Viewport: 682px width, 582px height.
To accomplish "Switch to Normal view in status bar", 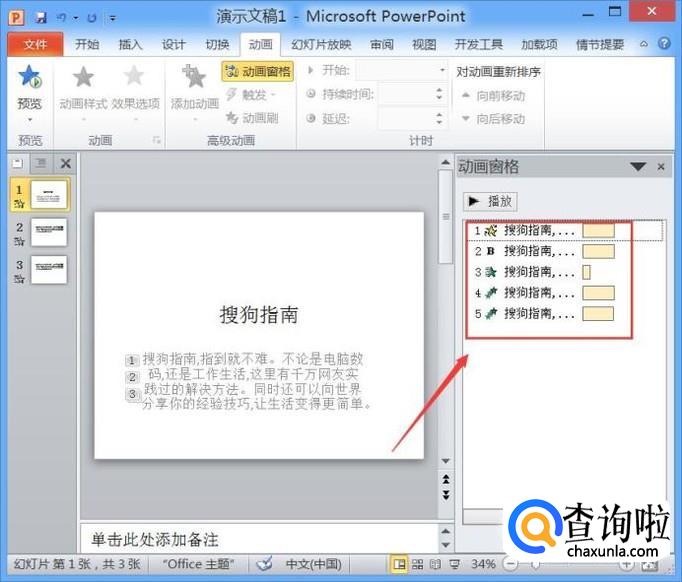I will 399,565.
